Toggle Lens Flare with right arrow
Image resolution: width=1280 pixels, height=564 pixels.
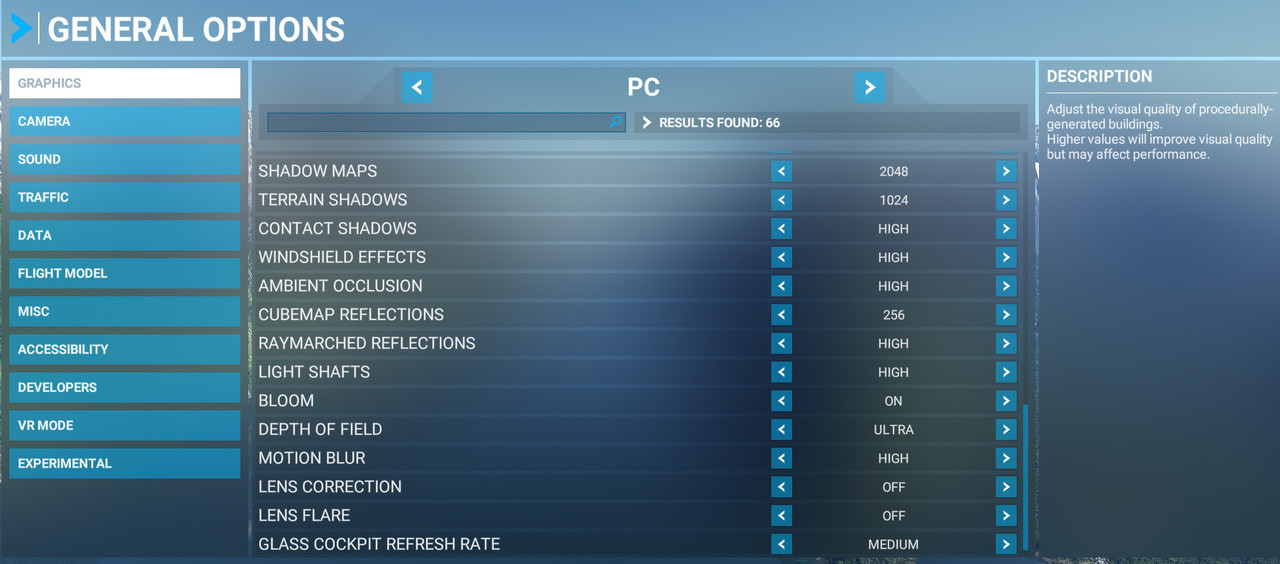coord(1006,516)
